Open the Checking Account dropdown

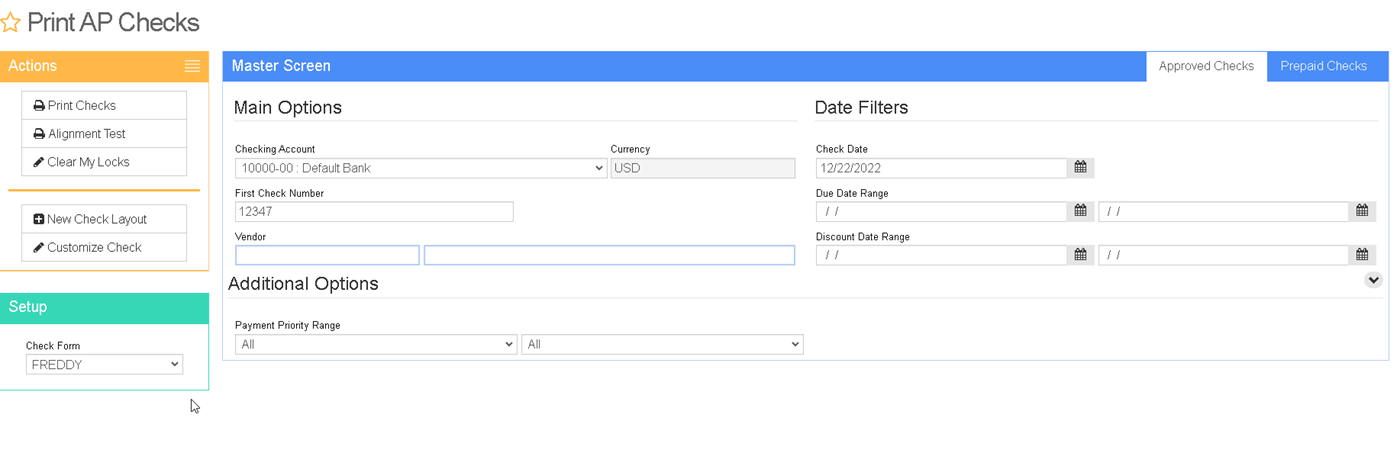click(421, 168)
